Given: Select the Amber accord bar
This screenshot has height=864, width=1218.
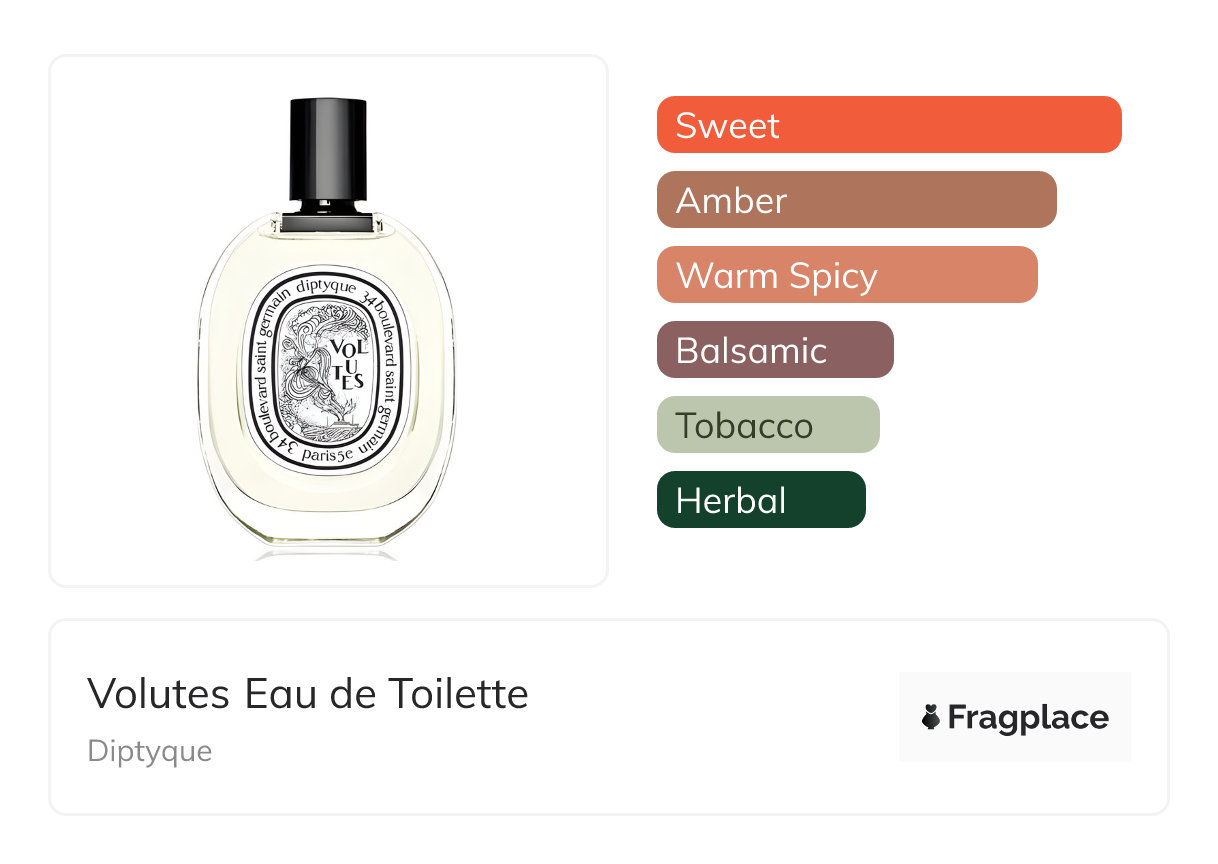Looking at the screenshot, I should pos(857,200).
